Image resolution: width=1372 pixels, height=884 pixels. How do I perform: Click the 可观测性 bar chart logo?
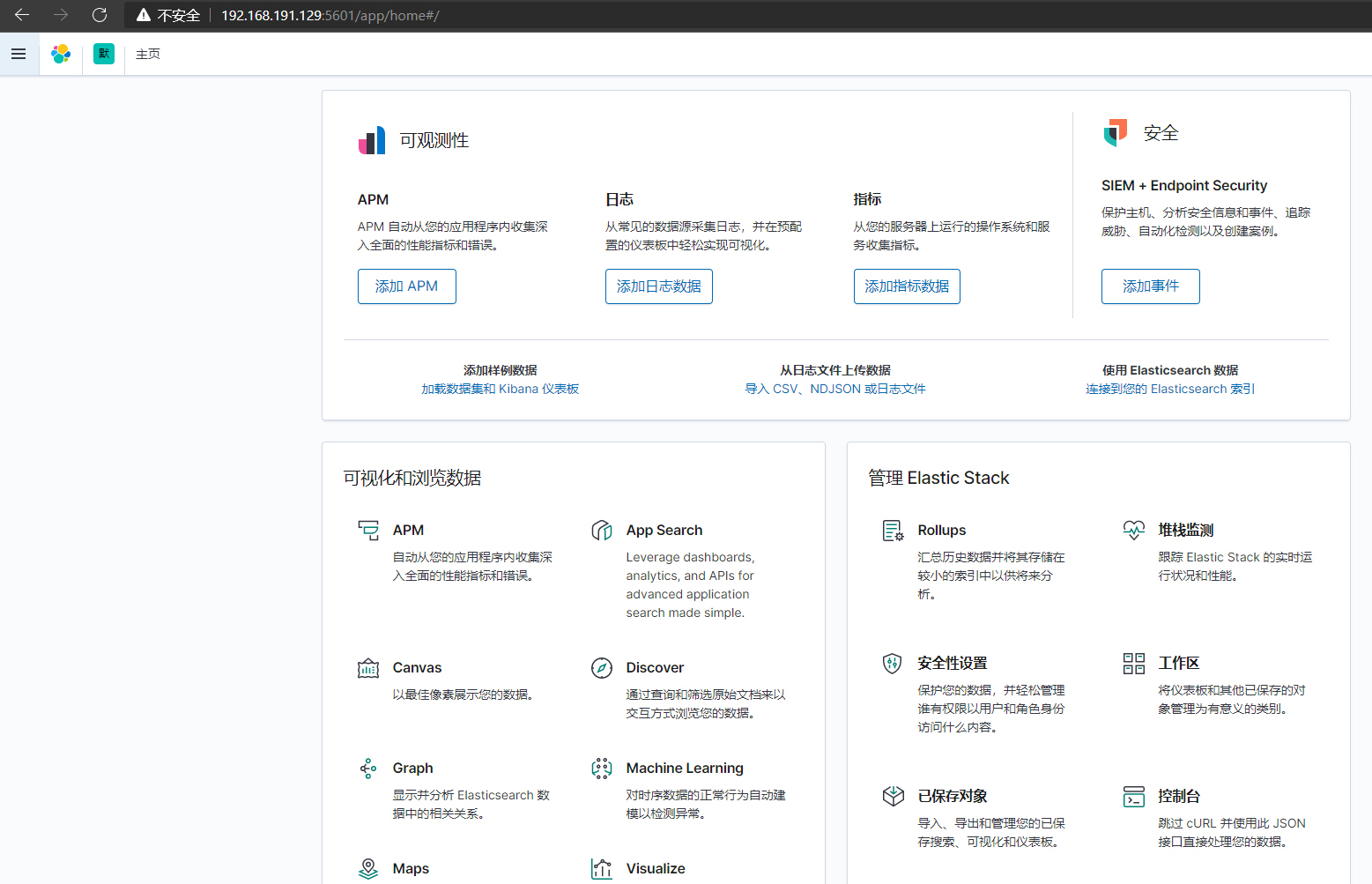(372, 140)
